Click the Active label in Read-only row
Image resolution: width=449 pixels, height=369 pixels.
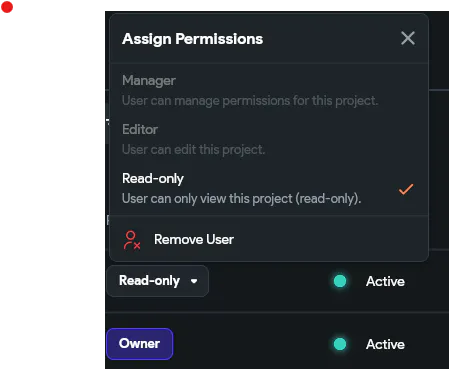(x=385, y=281)
